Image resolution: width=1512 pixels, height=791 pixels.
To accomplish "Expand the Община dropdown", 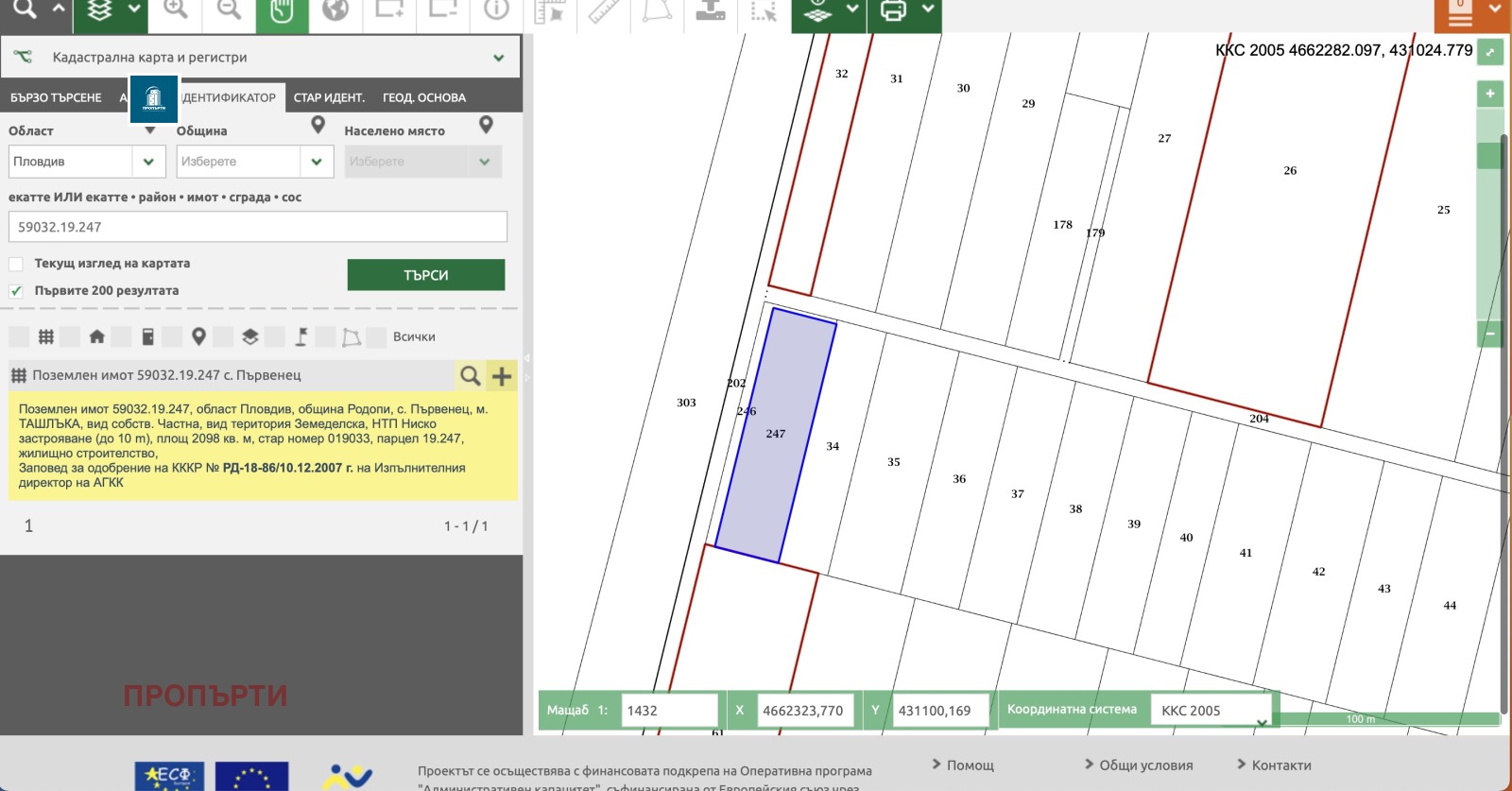I will 316,162.
